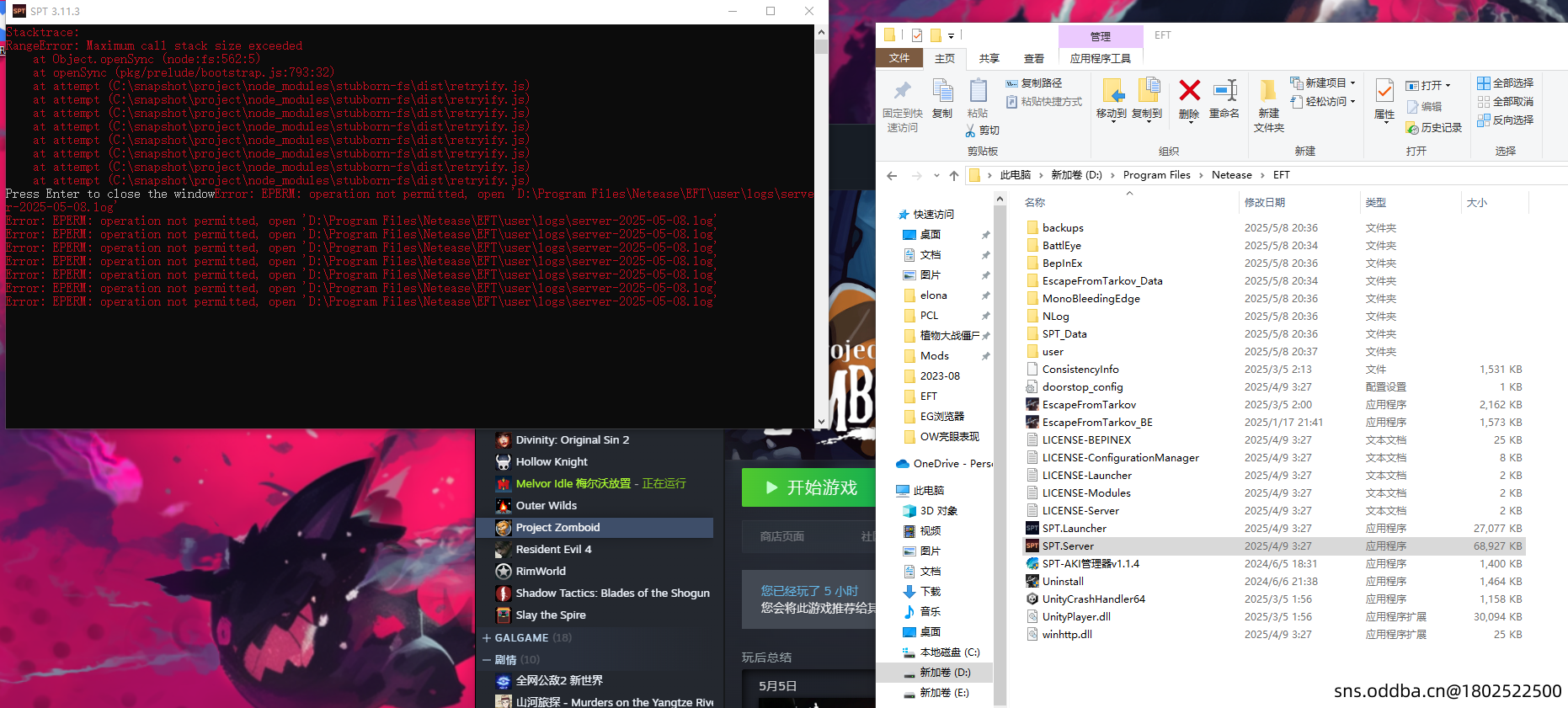Sort by the Name (名称) column header

[1035, 203]
